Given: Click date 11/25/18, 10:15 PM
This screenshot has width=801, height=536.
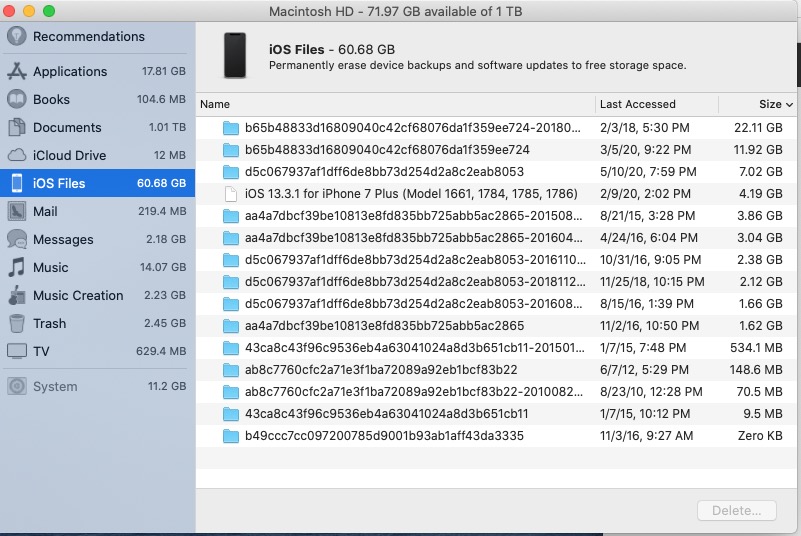Looking at the screenshot, I should click(652, 282).
